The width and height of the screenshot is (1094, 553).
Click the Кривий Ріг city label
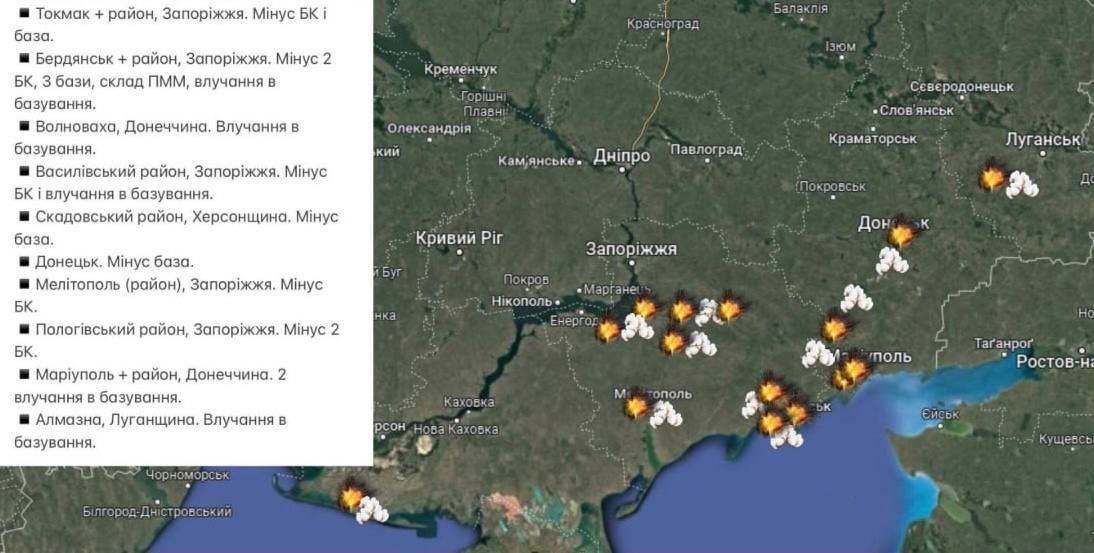tap(459, 238)
